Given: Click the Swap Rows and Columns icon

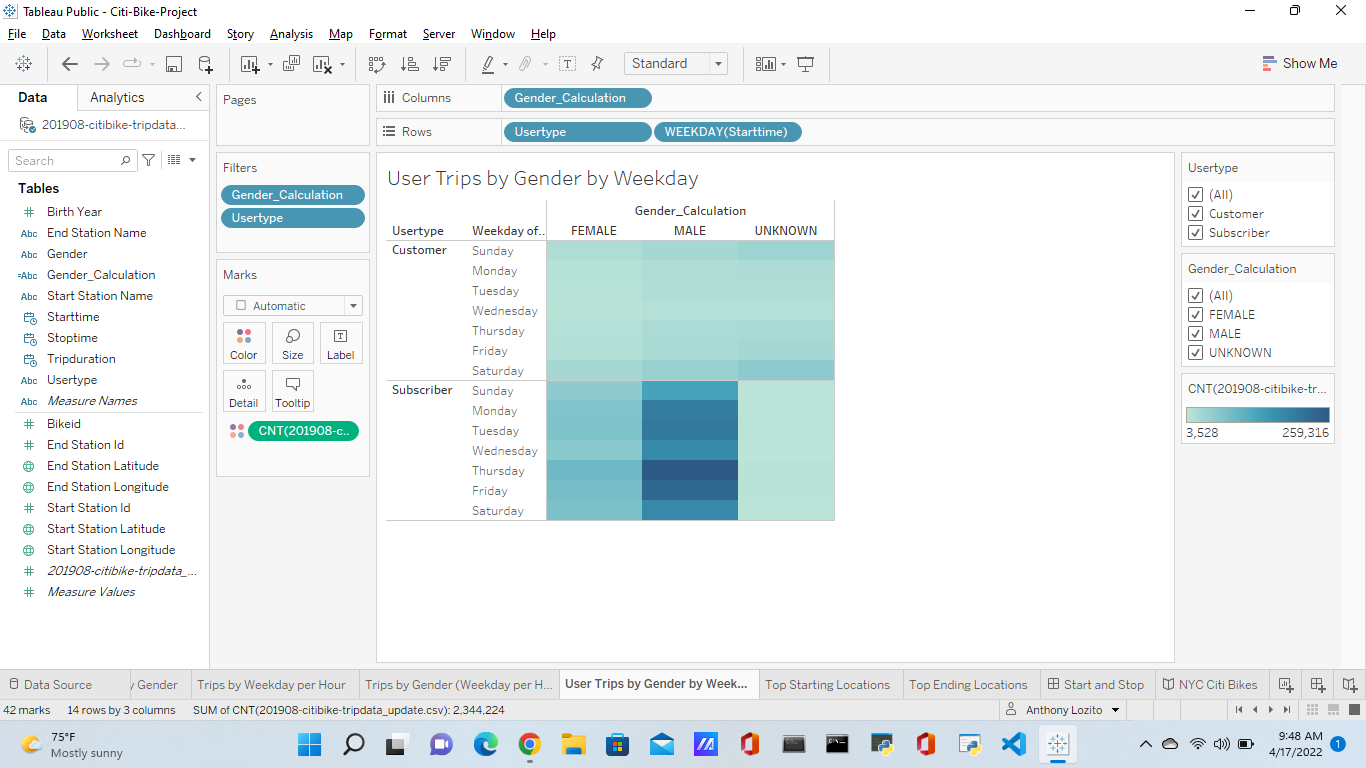Looking at the screenshot, I should [x=377, y=64].
